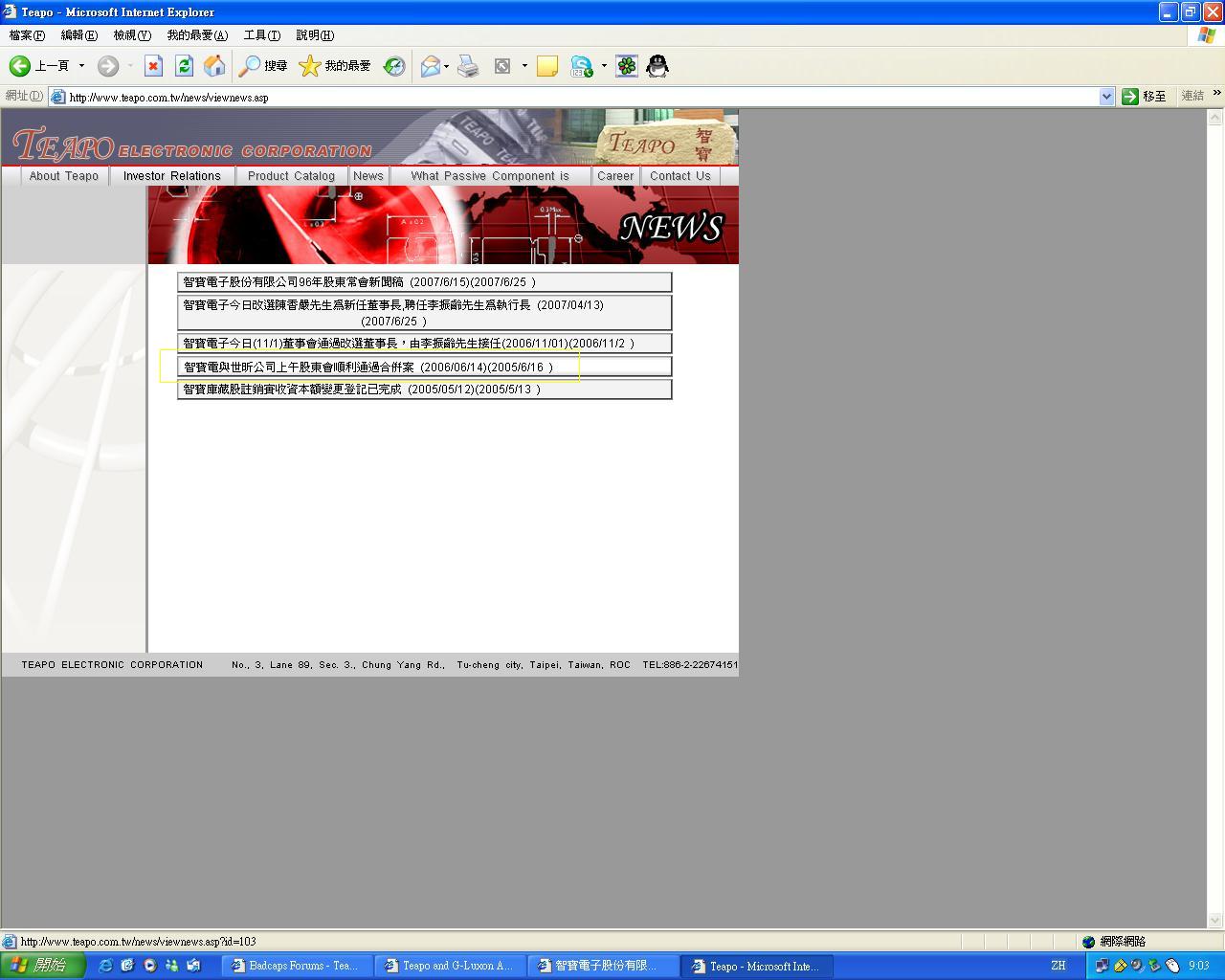Stop page loading with the red X icon
This screenshot has width=1225, height=980.
point(153,66)
